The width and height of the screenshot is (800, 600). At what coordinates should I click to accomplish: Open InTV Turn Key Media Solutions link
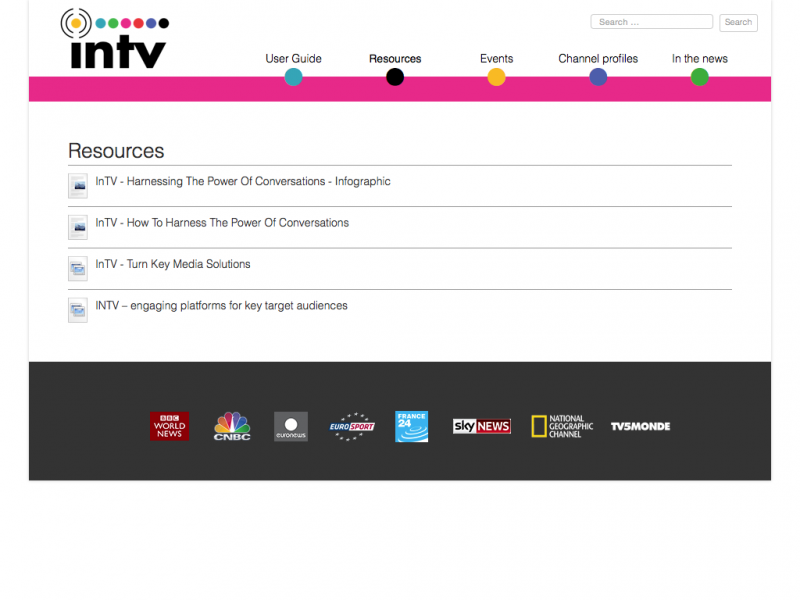point(173,264)
